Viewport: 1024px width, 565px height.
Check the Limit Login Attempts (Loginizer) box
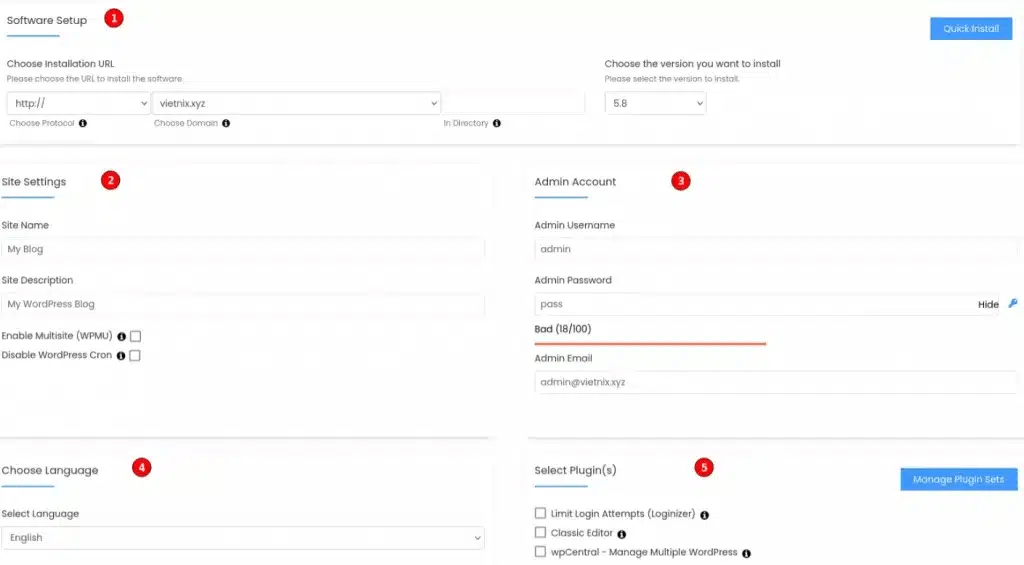(541, 514)
